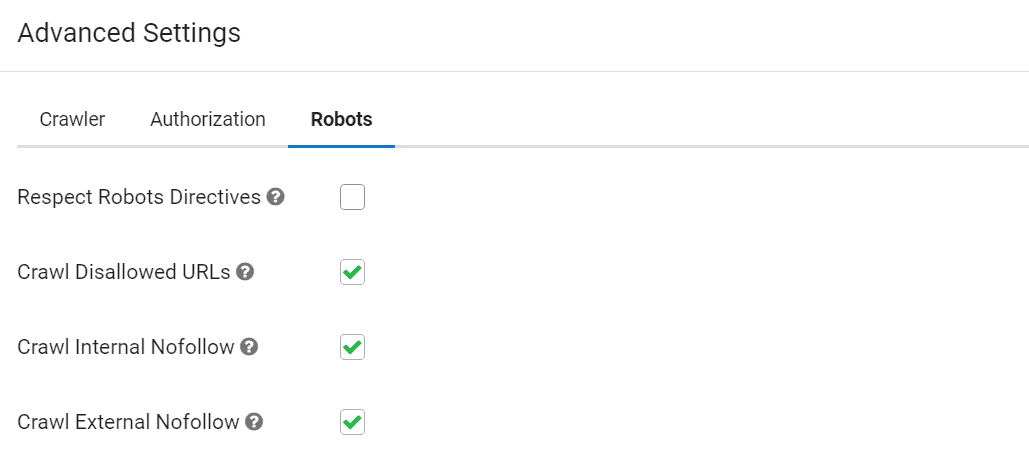Viewport: 1029px width, 449px height.
Task: Disable the Crawl Internal Nofollow checkbox
Action: [352, 347]
